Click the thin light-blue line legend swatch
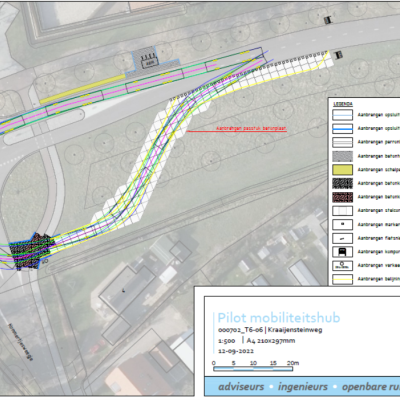The image size is (400, 400). click(342, 115)
